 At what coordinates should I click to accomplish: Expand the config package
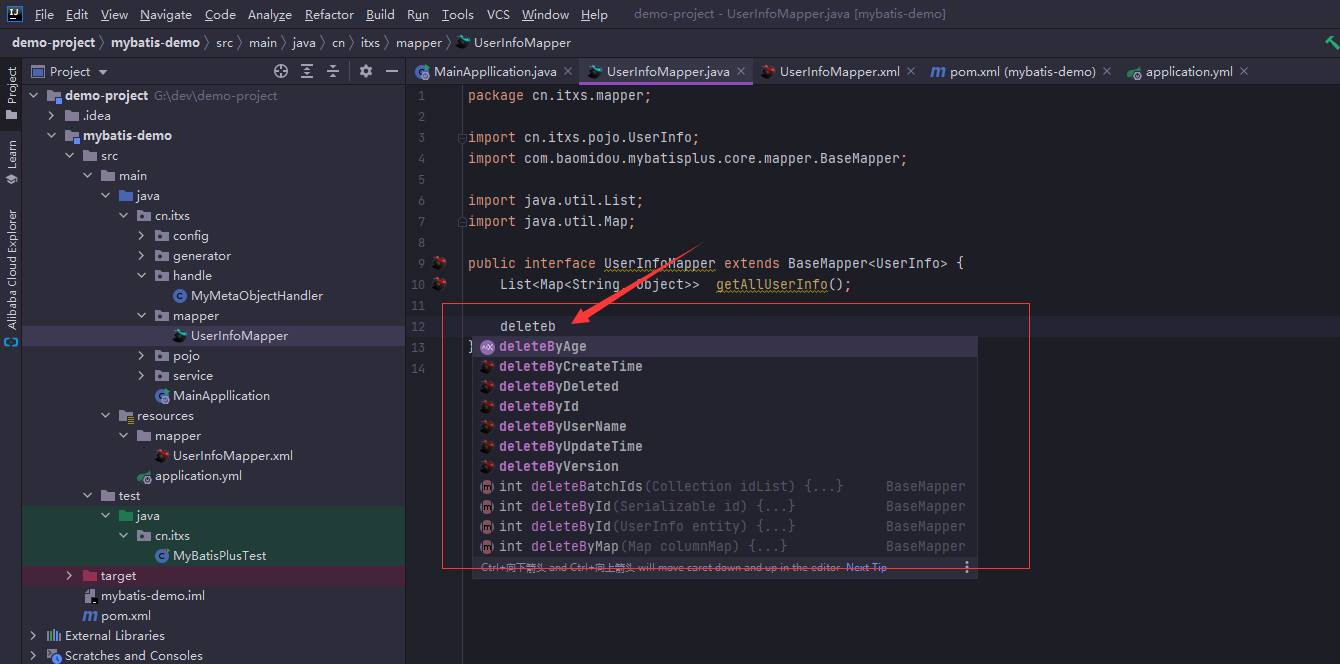pos(141,235)
